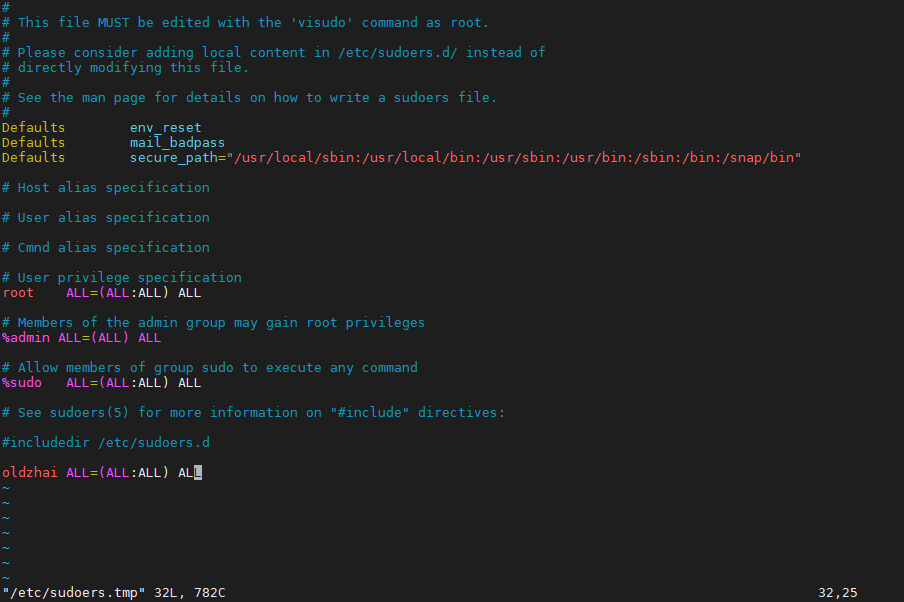
Task: Click the oldzhai username
Action: tap(30, 472)
